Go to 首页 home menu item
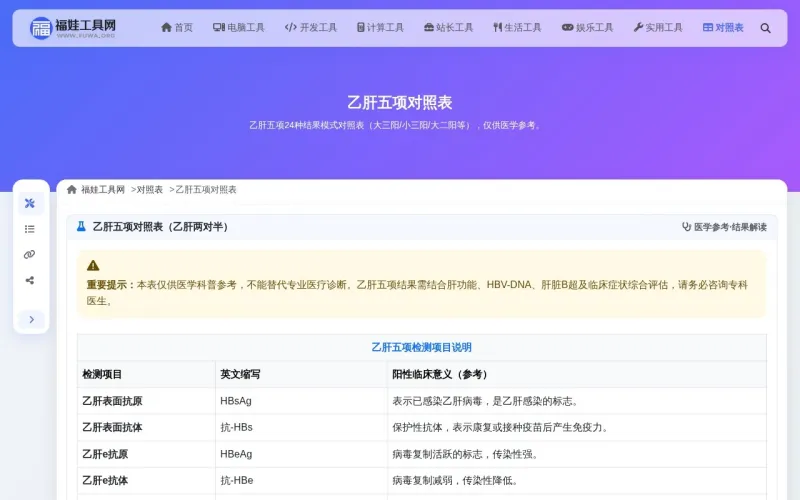Screen dimensions: 800x500 (177, 28)
